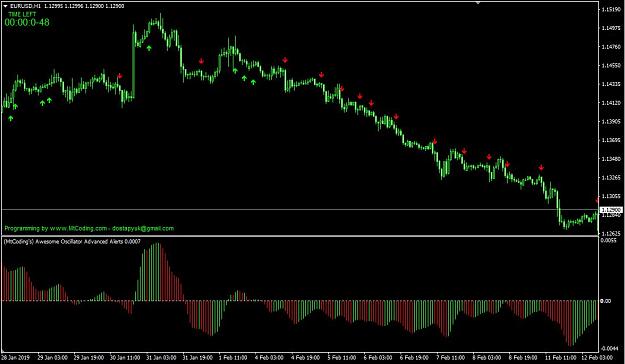Click the 8 Feb 19:00 time axis label
The height and width of the screenshot is (364, 625).
522,358
